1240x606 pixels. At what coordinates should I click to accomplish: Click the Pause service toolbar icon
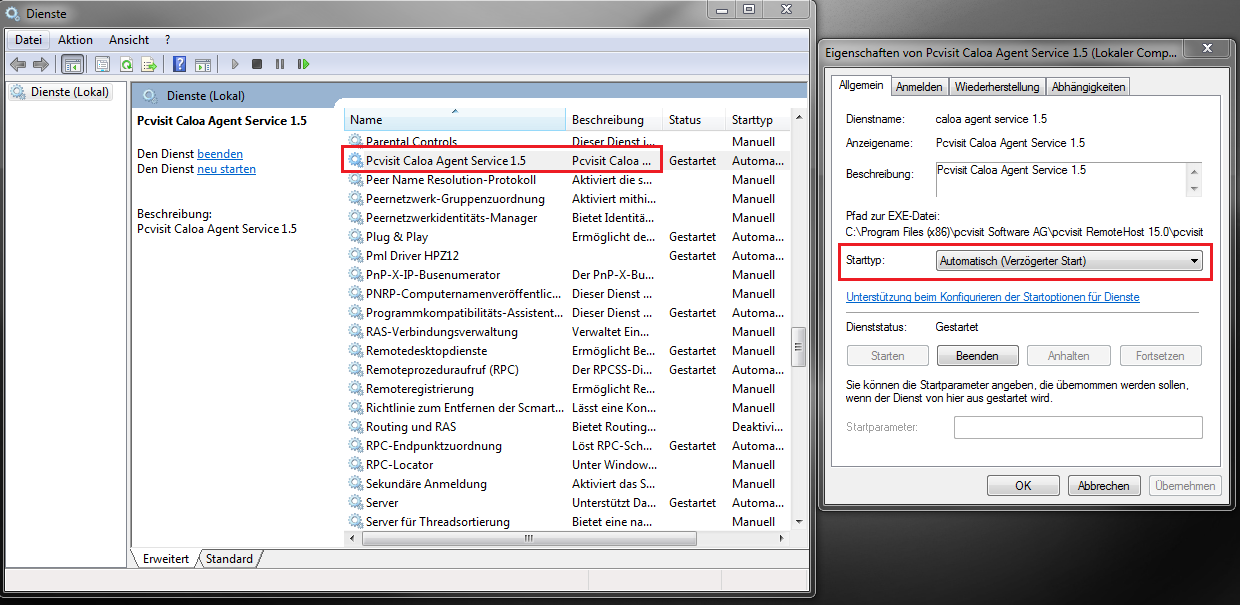280,64
